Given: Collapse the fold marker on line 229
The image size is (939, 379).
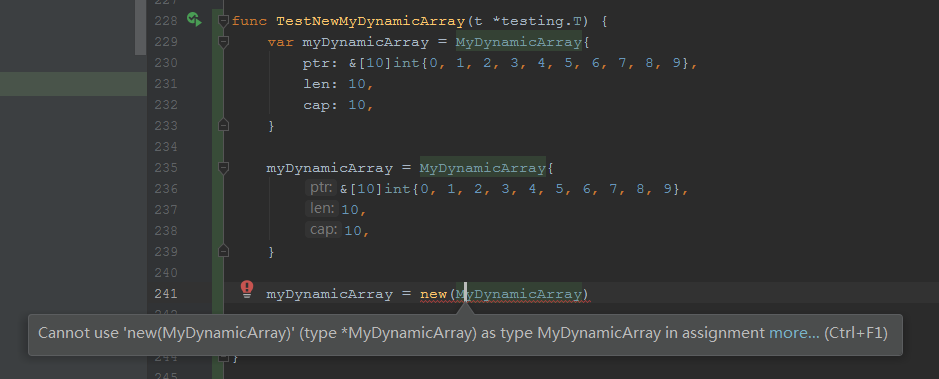Looking at the screenshot, I should (x=223, y=42).
